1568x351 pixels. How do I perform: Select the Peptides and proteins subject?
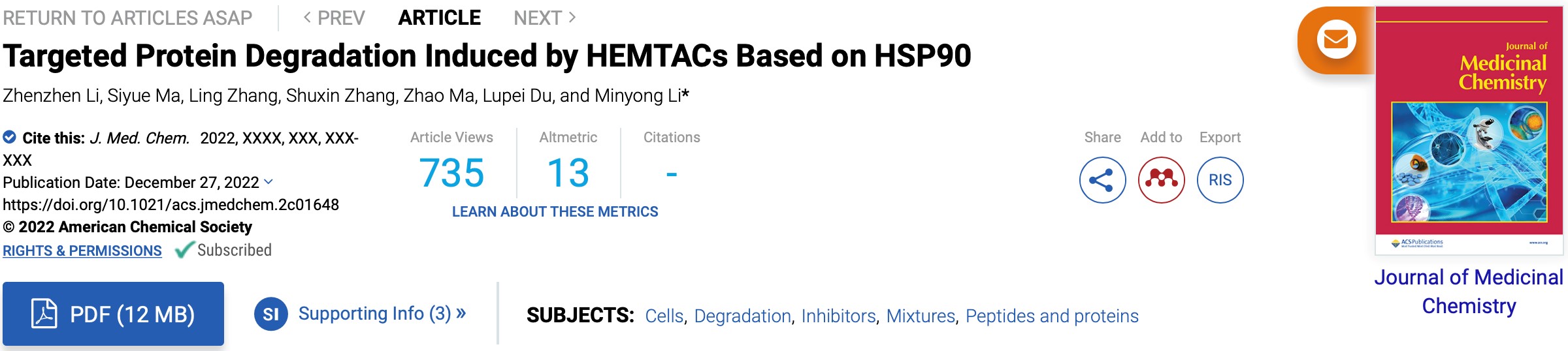point(1052,316)
